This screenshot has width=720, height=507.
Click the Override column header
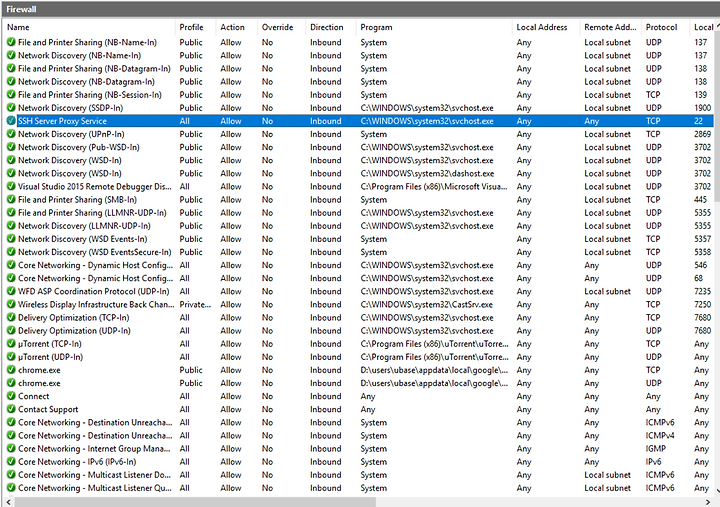point(281,27)
